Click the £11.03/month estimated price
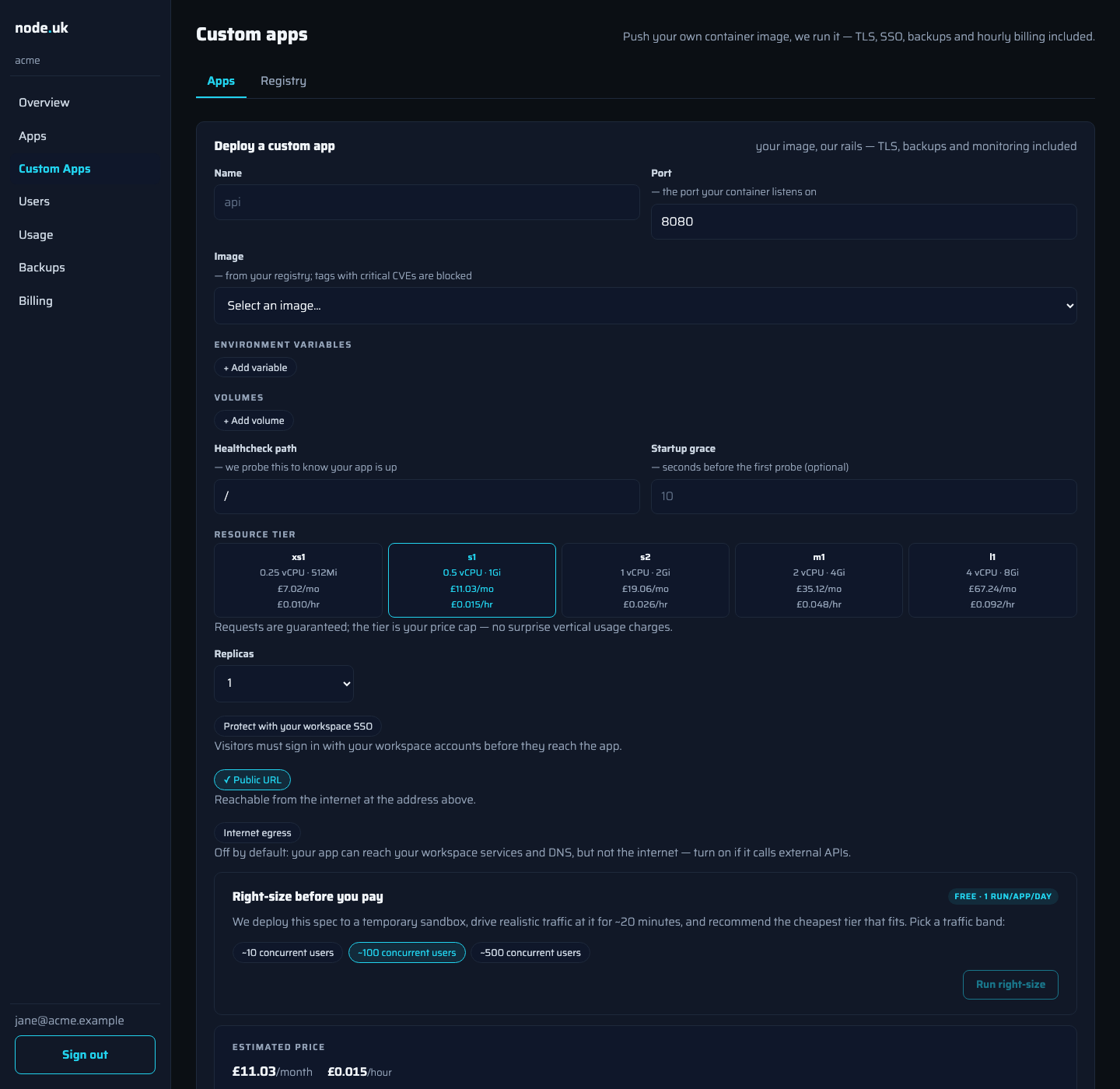The image size is (1120, 1089). coord(272,1072)
